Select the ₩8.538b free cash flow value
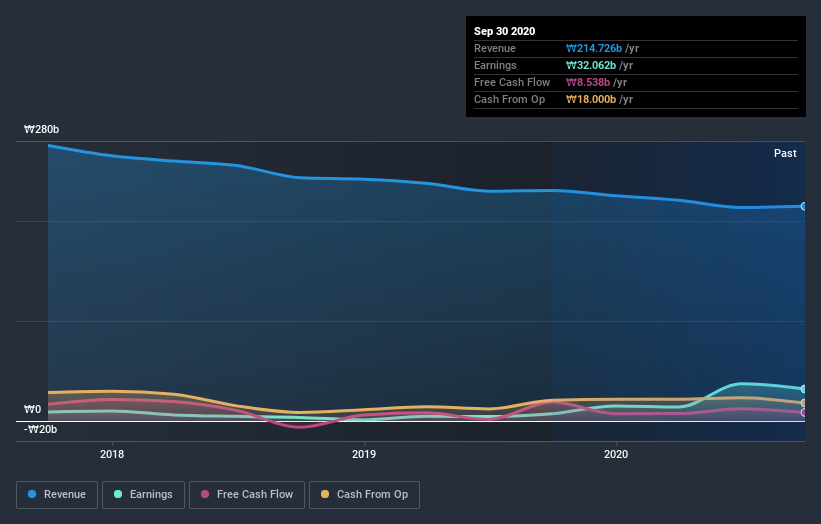Image resolution: width=821 pixels, height=524 pixels. click(x=587, y=82)
